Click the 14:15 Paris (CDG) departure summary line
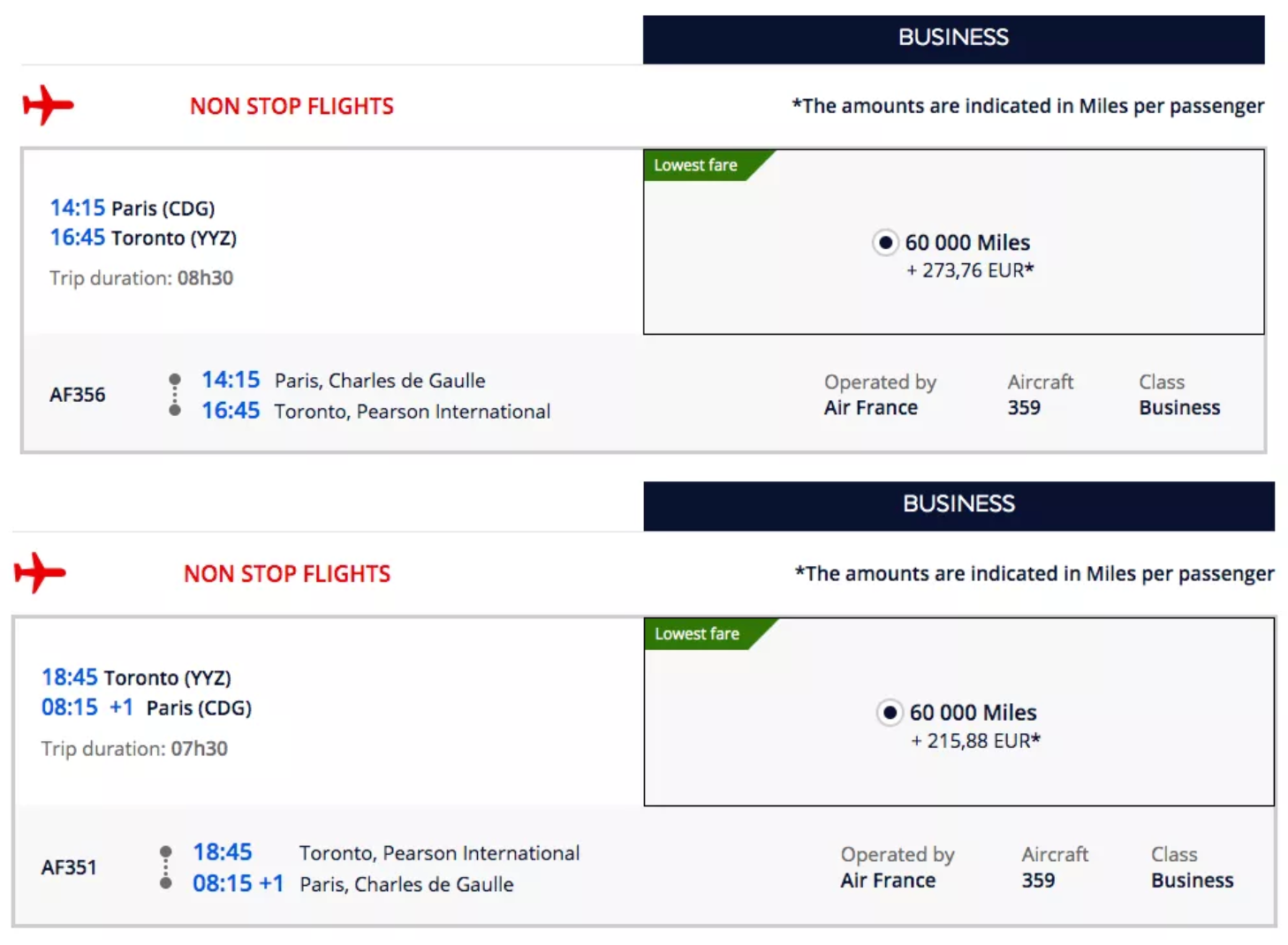 133,208
